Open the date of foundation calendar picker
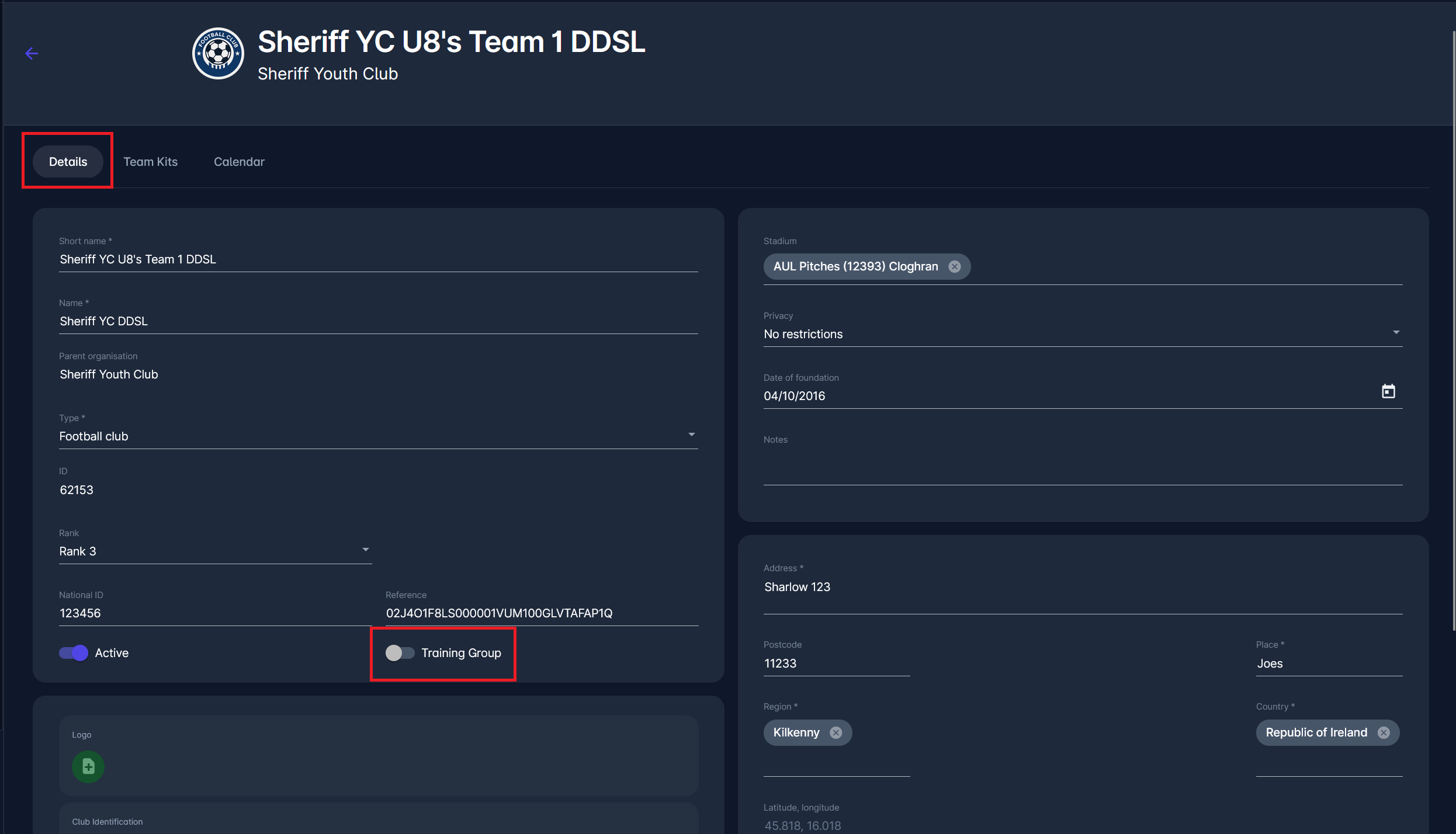 1388,391
